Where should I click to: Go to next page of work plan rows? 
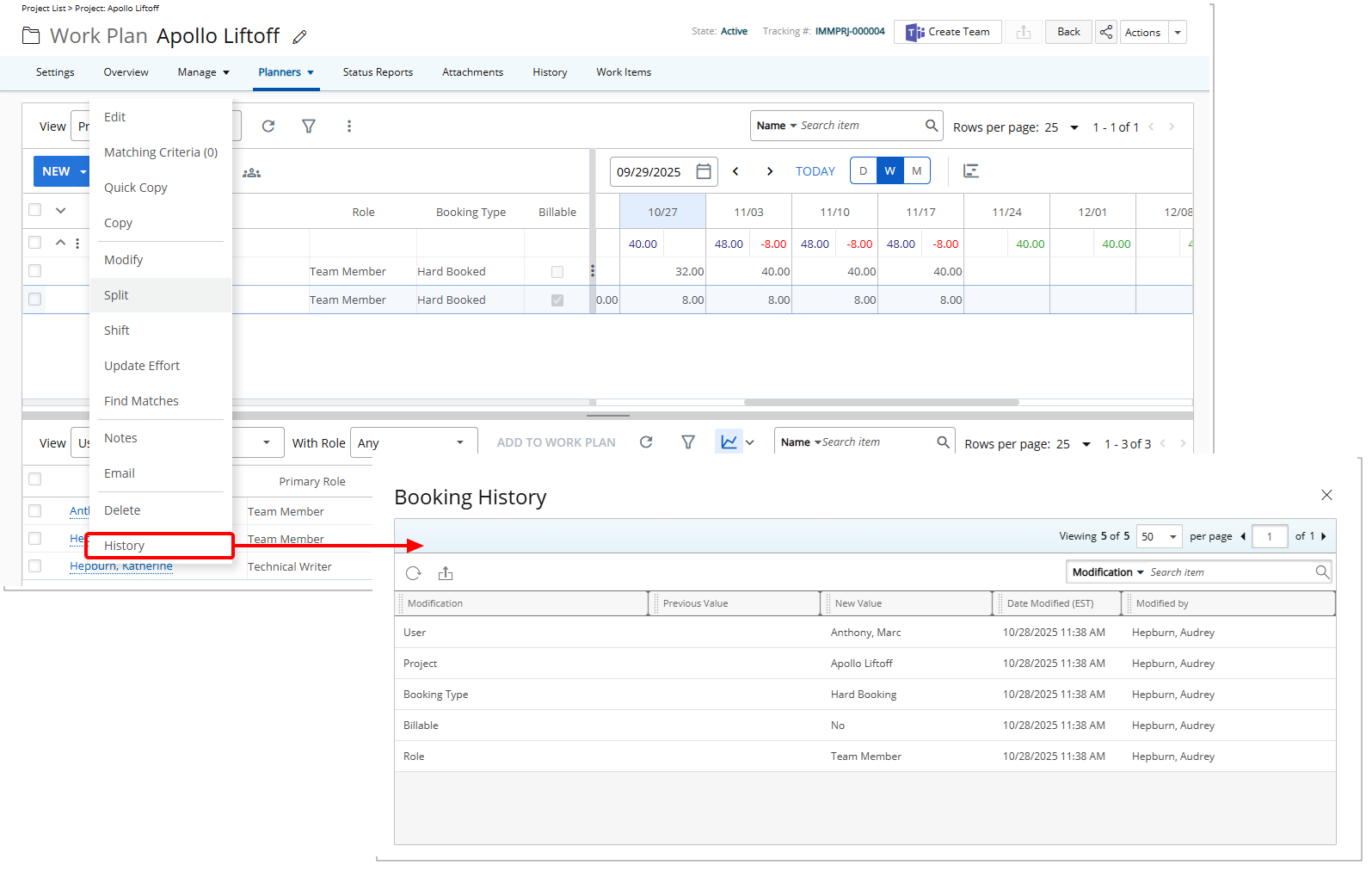tap(1172, 127)
